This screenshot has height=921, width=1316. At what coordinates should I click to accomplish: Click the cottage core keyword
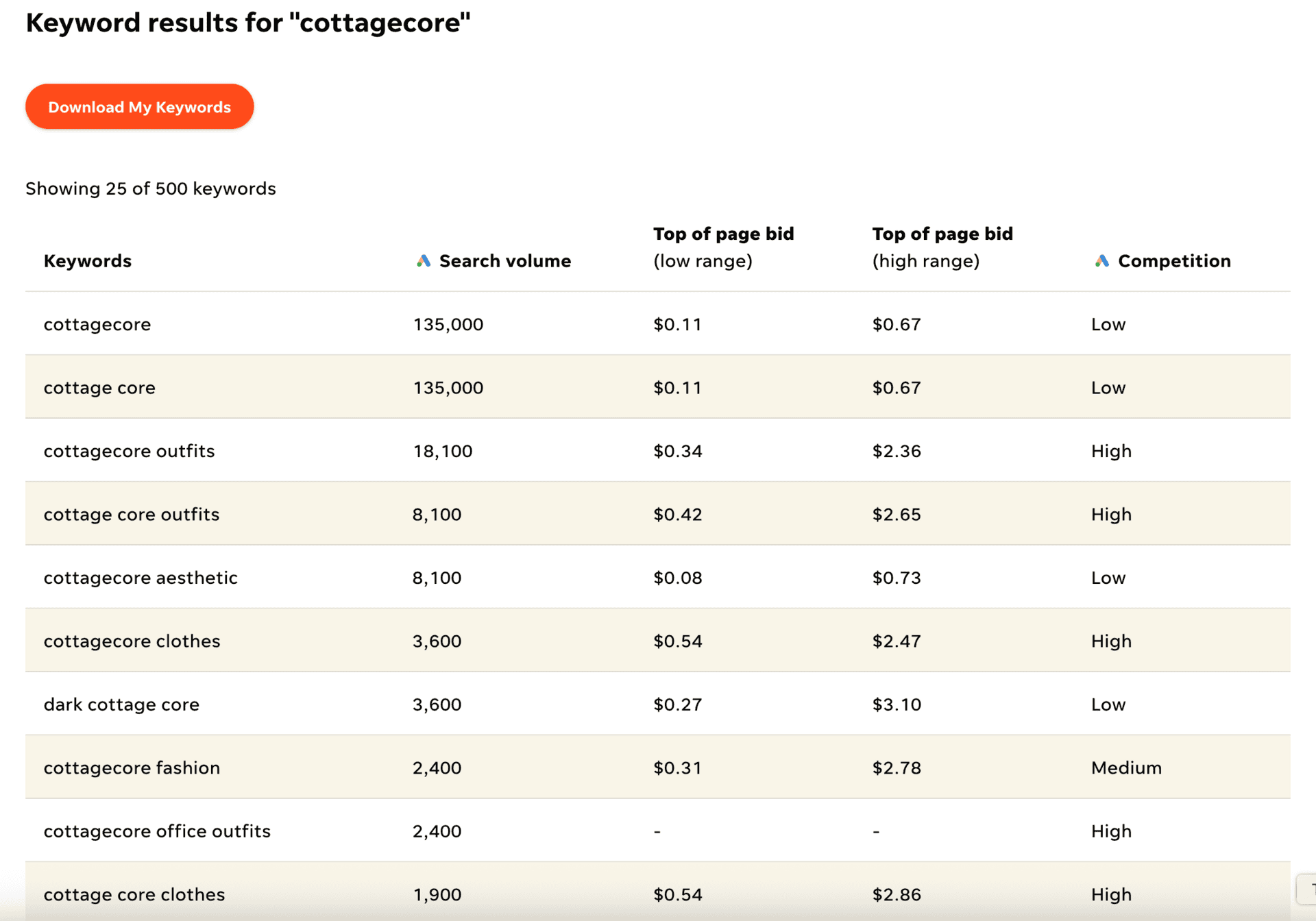99,388
